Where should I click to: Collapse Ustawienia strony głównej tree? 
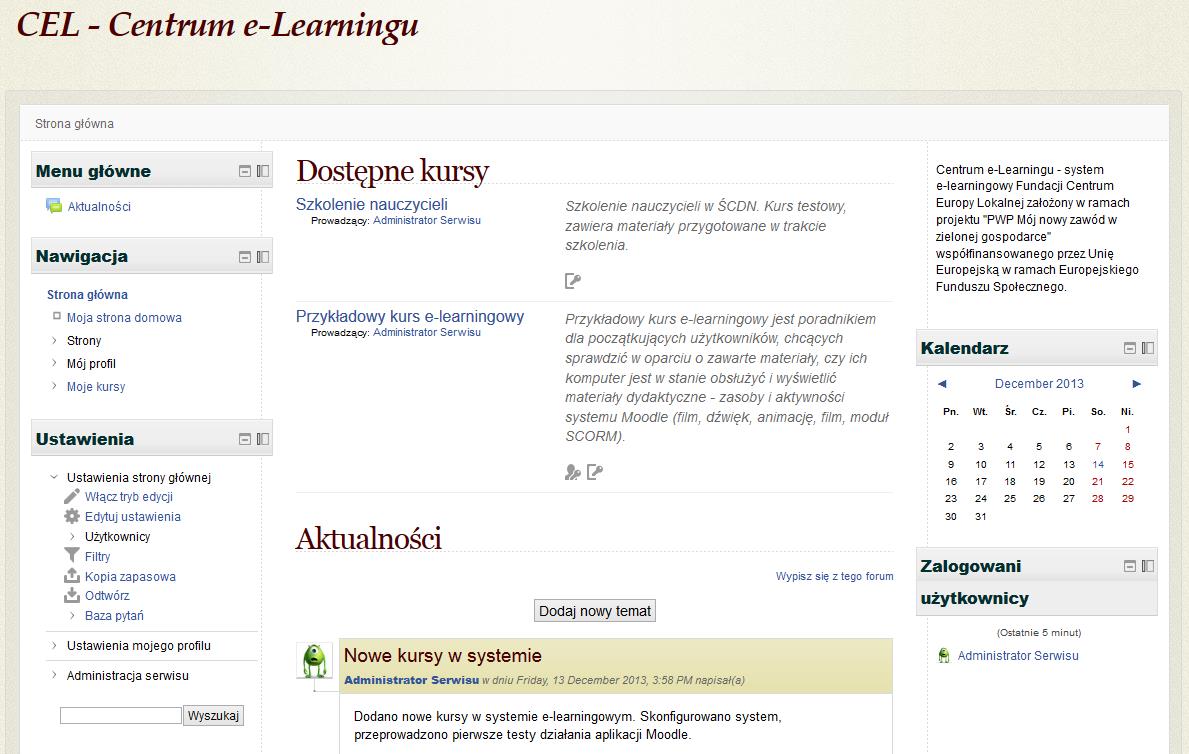[55, 477]
